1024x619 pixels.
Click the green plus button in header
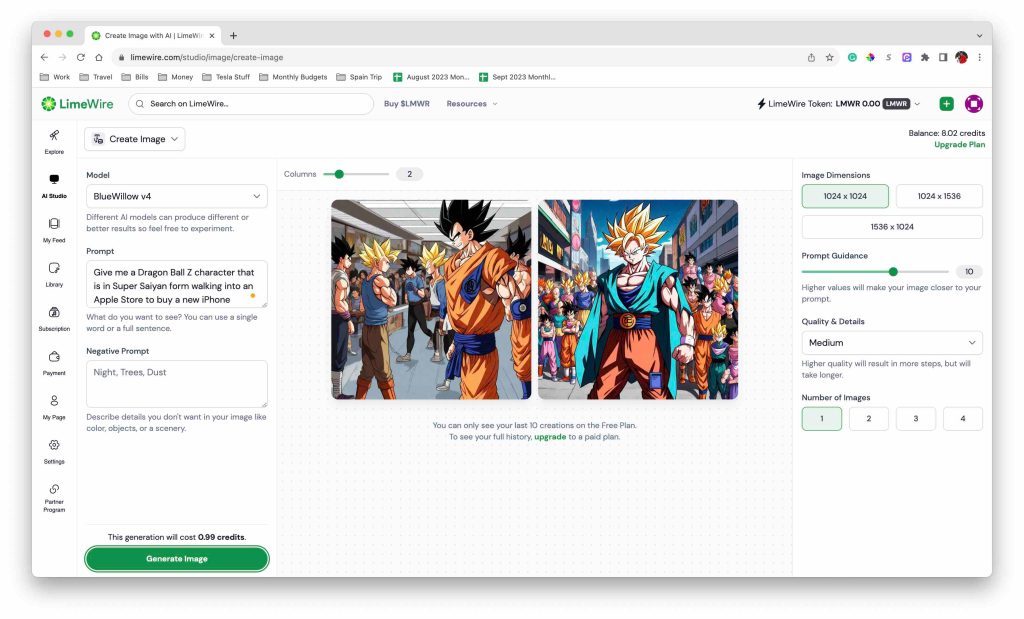click(946, 104)
